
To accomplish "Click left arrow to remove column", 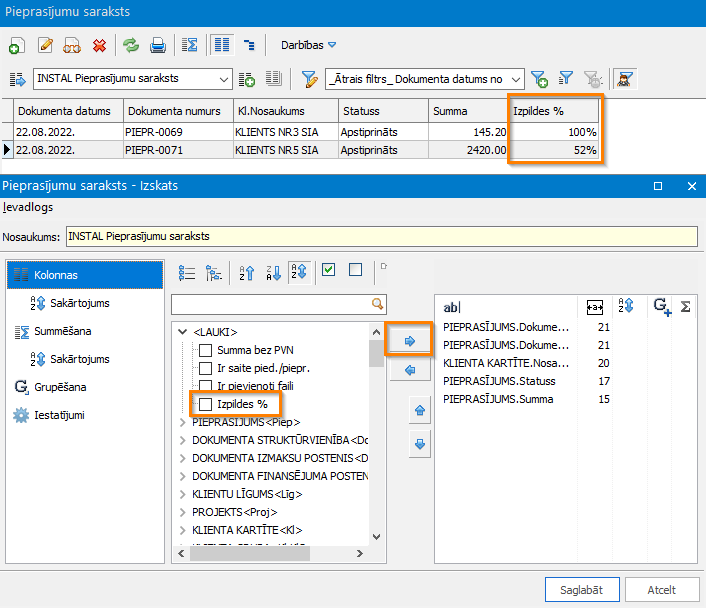I will click(x=409, y=369).
